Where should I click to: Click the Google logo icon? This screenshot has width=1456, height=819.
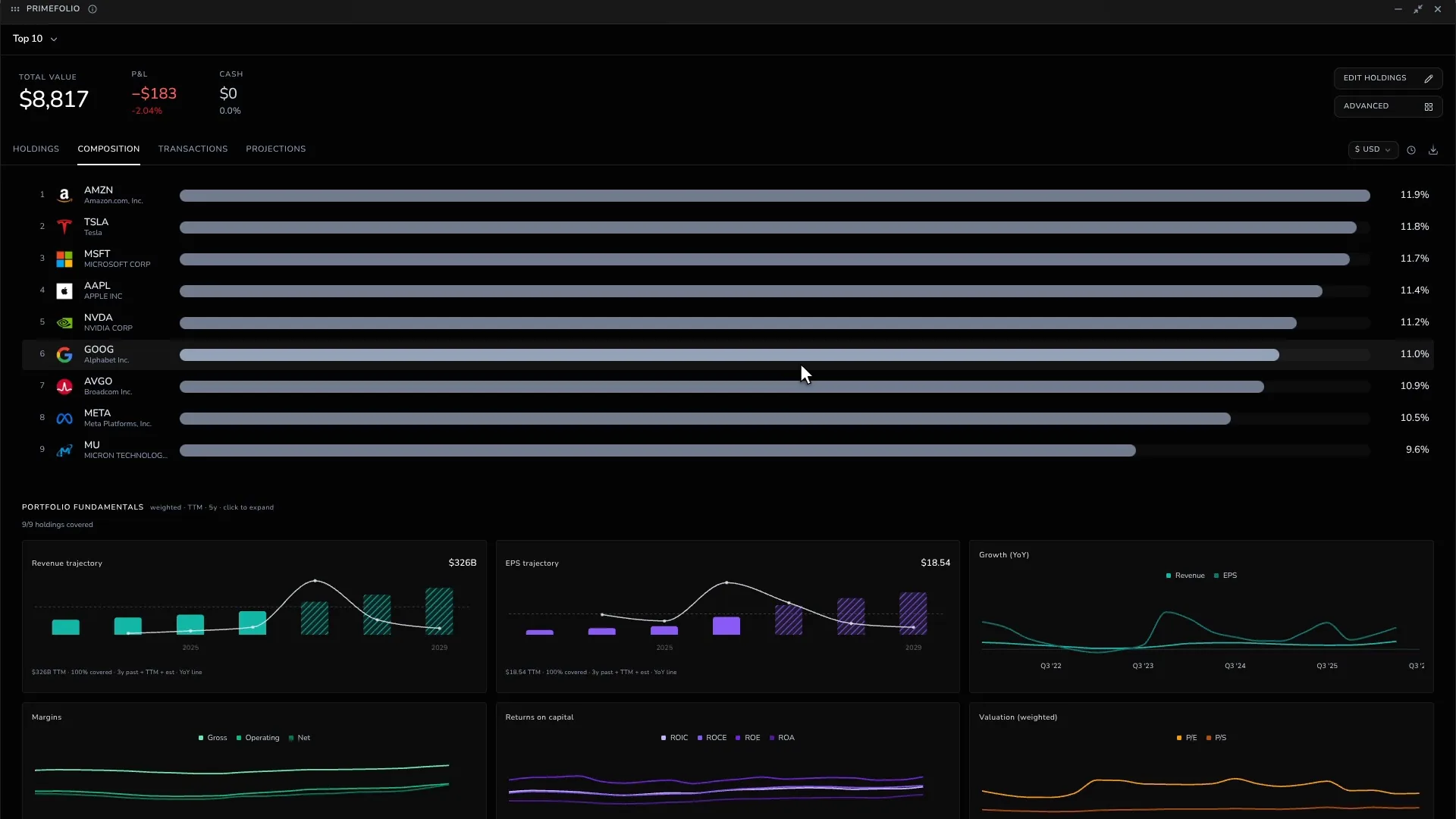pos(64,355)
